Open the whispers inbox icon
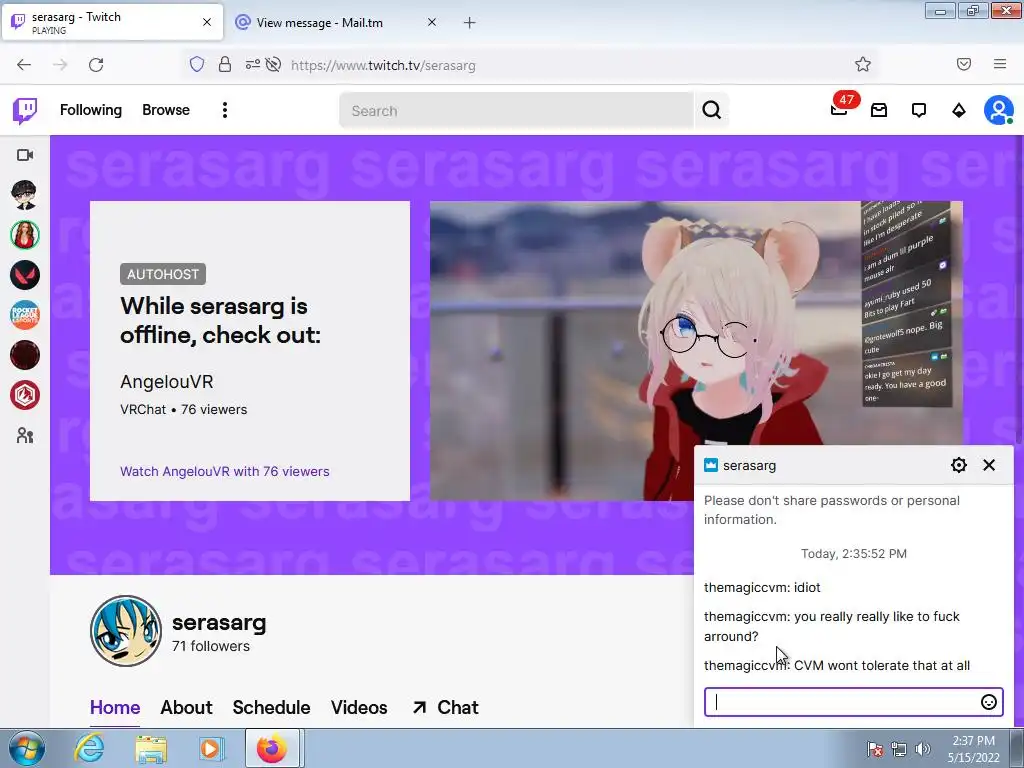The image size is (1024, 768). click(879, 110)
